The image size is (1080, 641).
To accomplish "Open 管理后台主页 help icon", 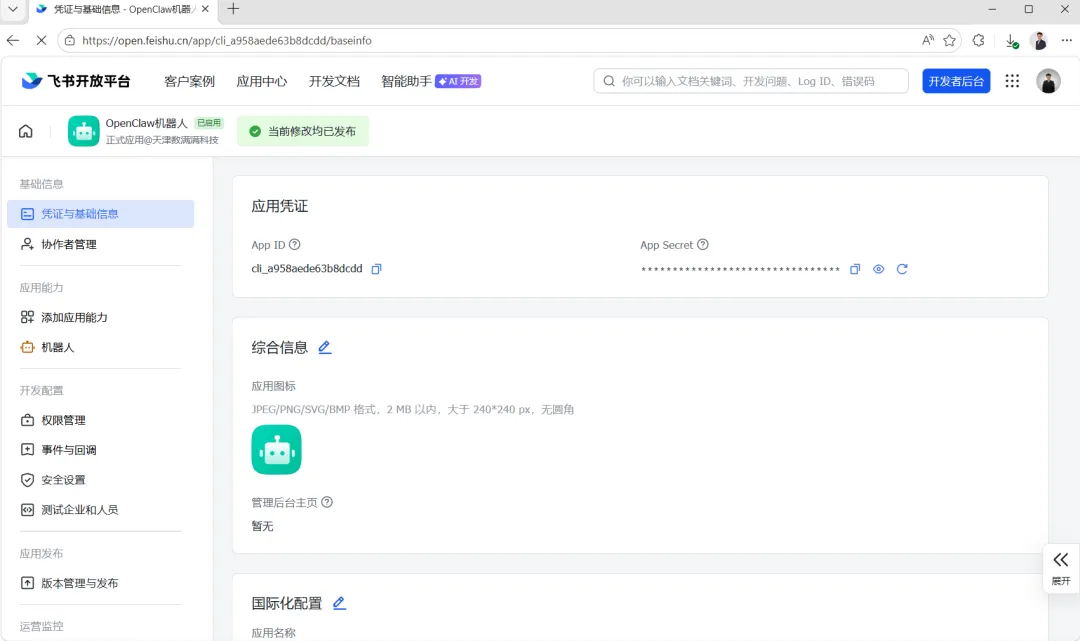I will tap(327, 502).
